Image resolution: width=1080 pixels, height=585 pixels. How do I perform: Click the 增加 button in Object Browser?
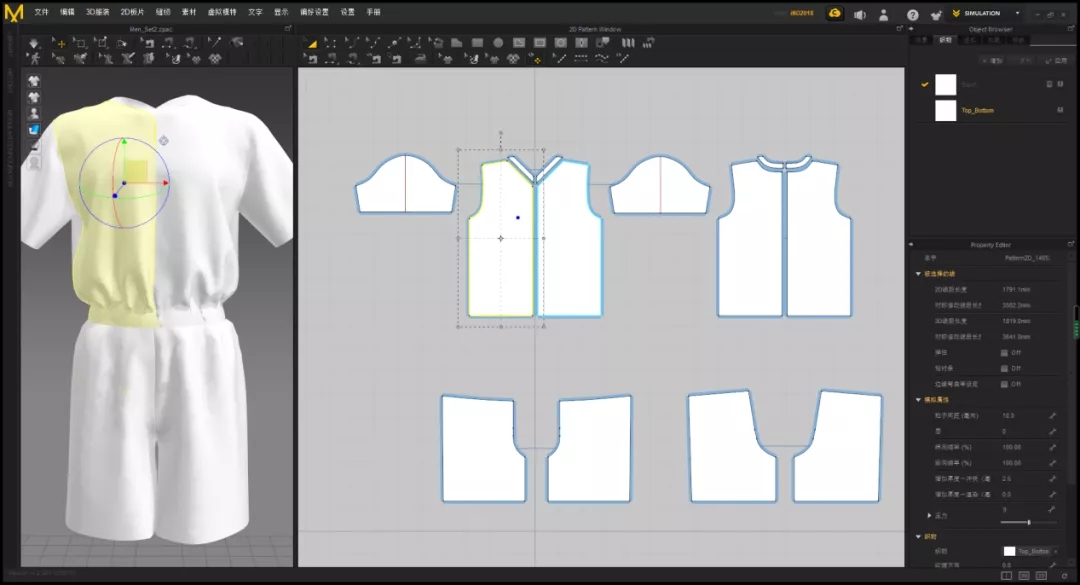tap(994, 61)
